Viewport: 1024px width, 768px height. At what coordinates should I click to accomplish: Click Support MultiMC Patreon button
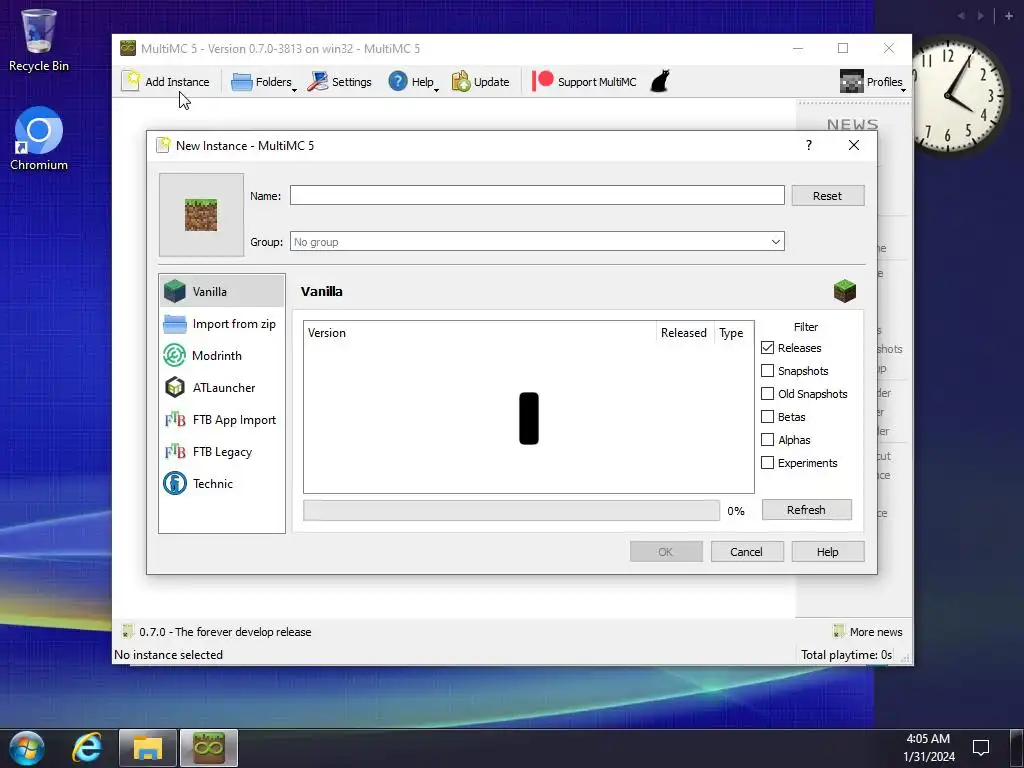[x=584, y=82]
